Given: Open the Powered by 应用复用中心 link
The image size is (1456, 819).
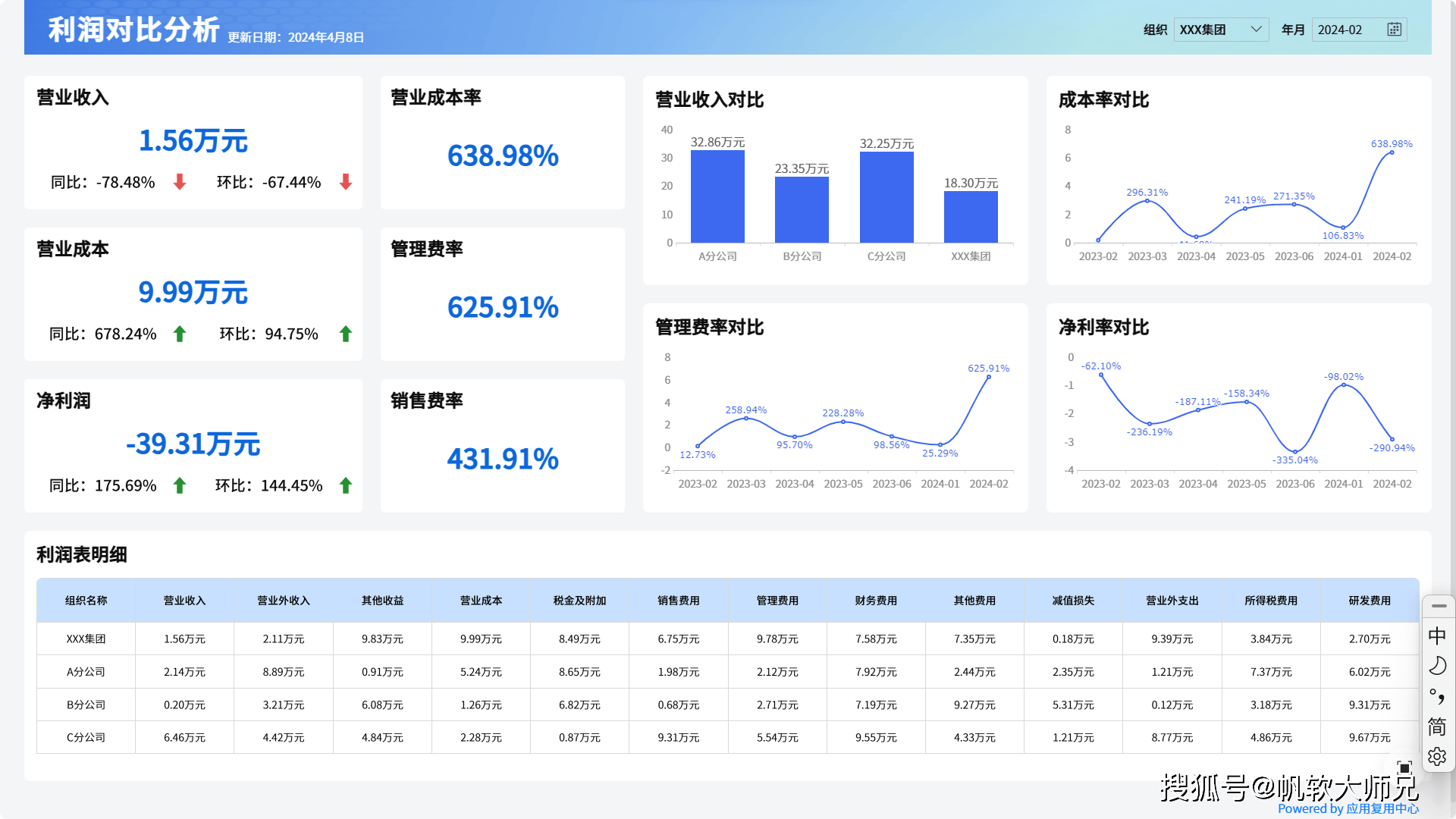Looking at the screenshot, I should click(x=1348, y=808).
